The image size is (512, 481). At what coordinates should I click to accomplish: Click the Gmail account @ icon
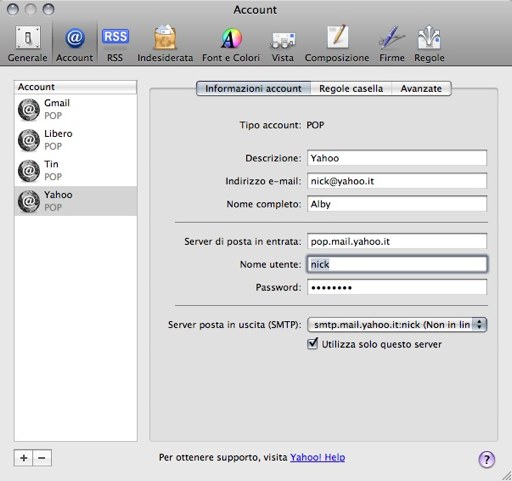click(x=29, y=109)
